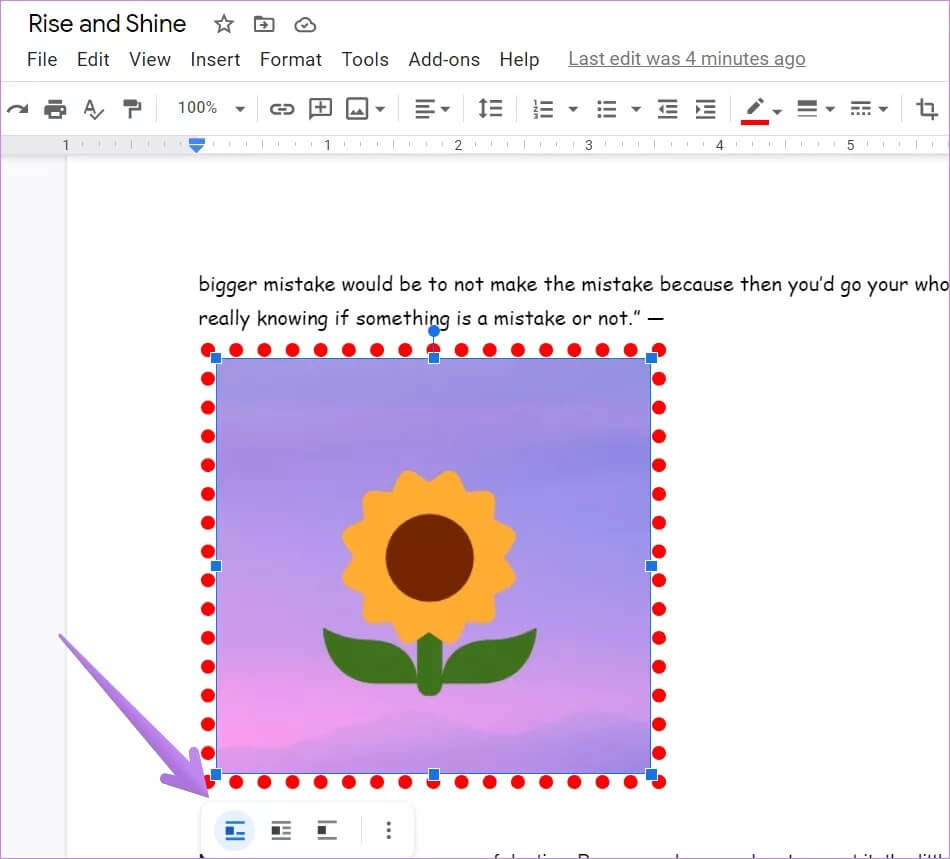Select the Break text image option
950x859 pixels.
pos(327,830)
